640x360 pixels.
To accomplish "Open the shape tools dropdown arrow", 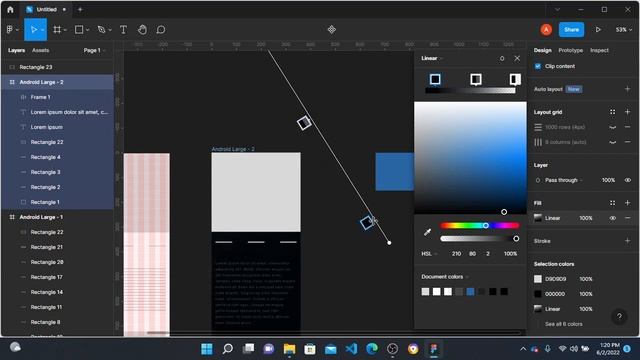I will pyautogui.click(x=87, y=30).
